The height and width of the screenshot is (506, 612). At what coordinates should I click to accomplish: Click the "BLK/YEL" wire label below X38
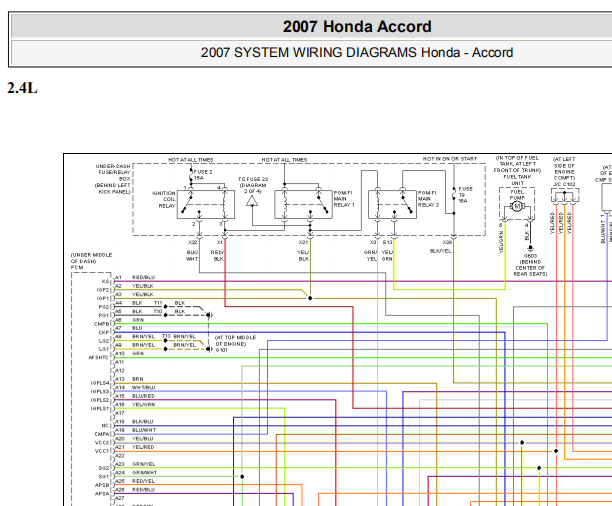point(440,251)
